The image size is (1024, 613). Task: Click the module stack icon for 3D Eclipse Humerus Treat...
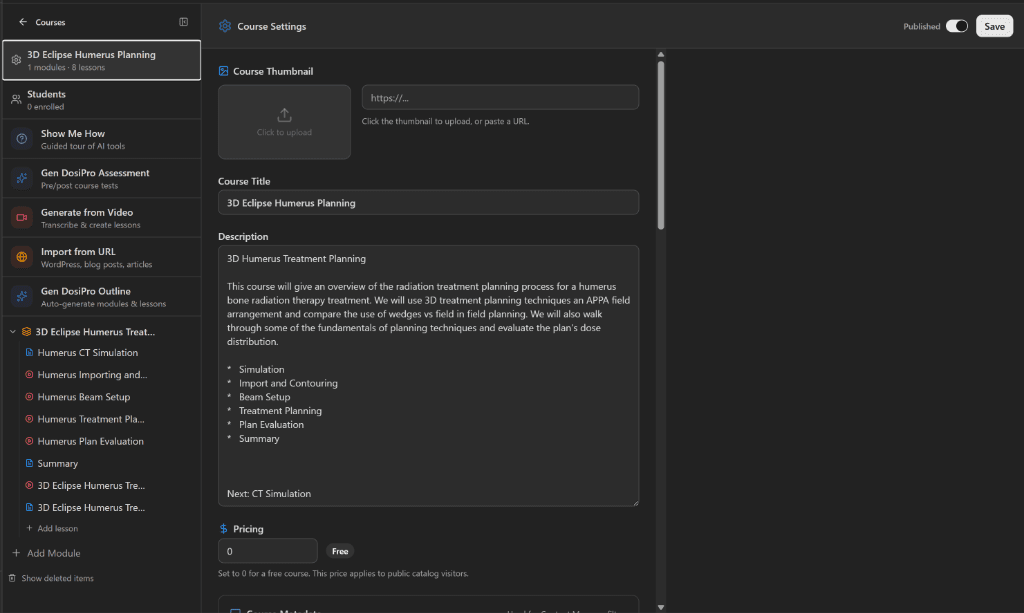click(x=27, y=332)
